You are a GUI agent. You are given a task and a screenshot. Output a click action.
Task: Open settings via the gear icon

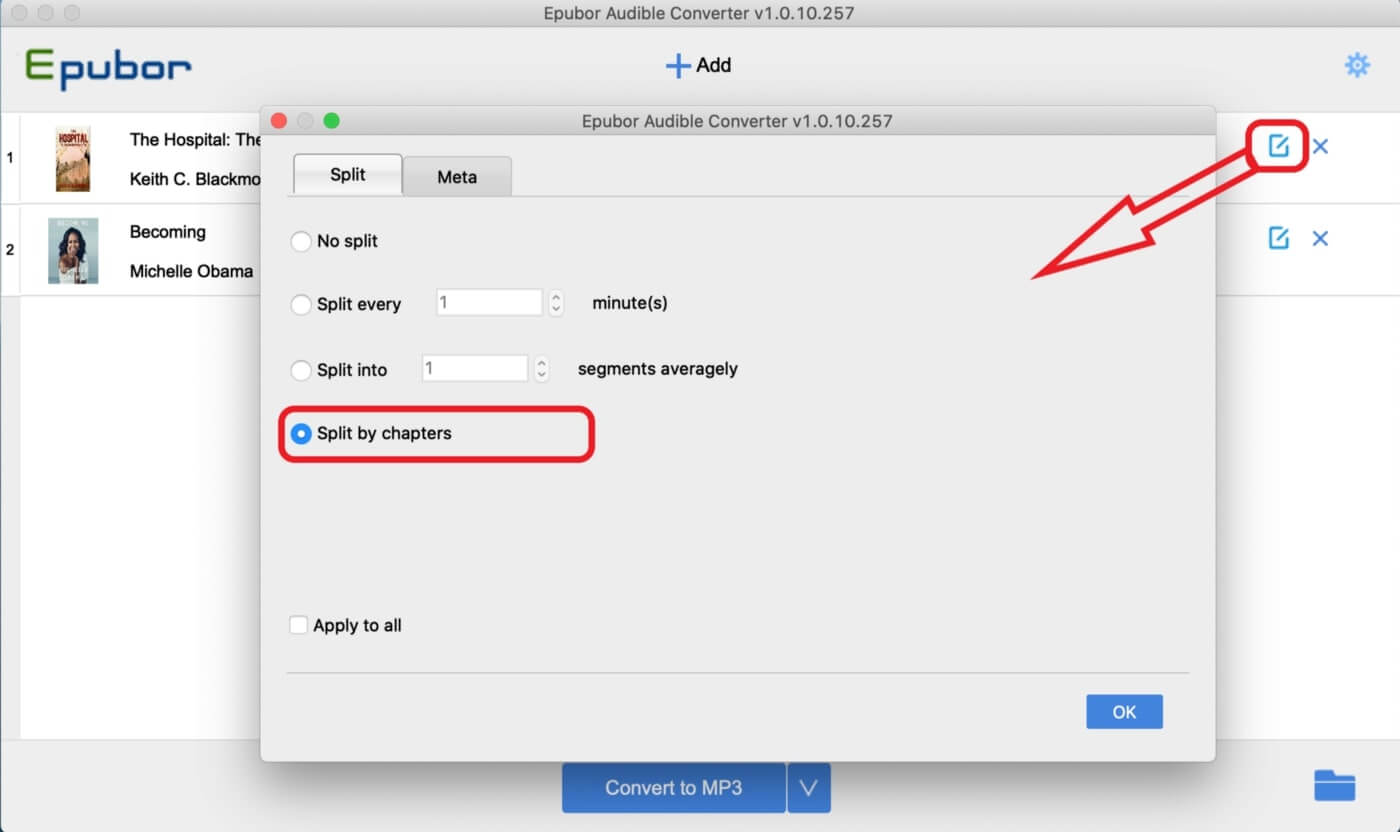[x=1357, y=66]
